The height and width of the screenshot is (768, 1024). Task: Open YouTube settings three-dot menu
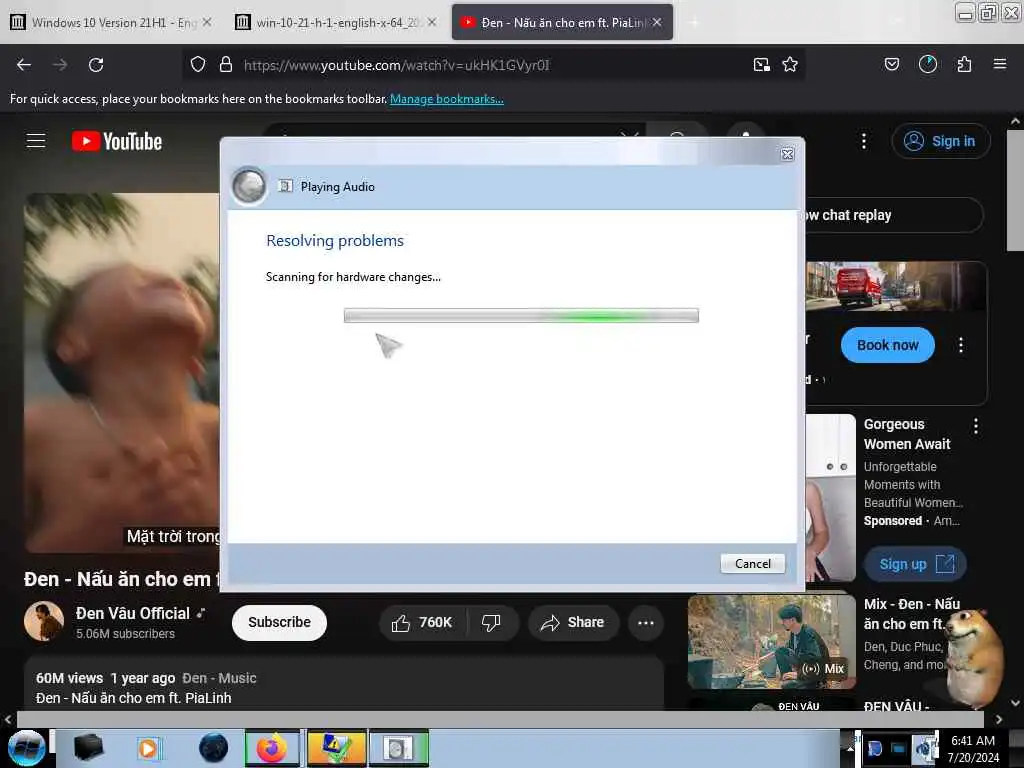[863, 141]
